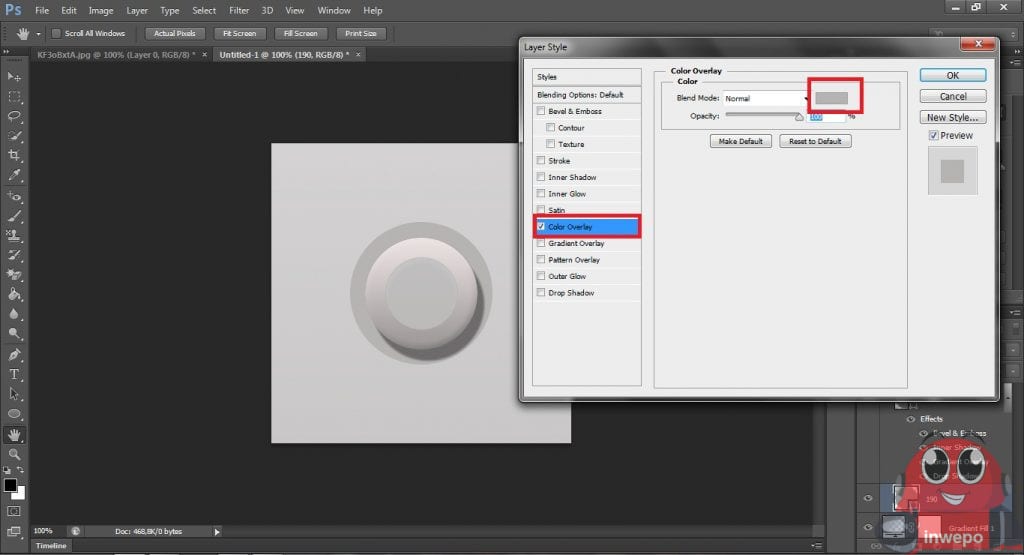Pick the Crop tool
The height and width of the screenshot is (555, 1024).
click(x=14, y=155)
